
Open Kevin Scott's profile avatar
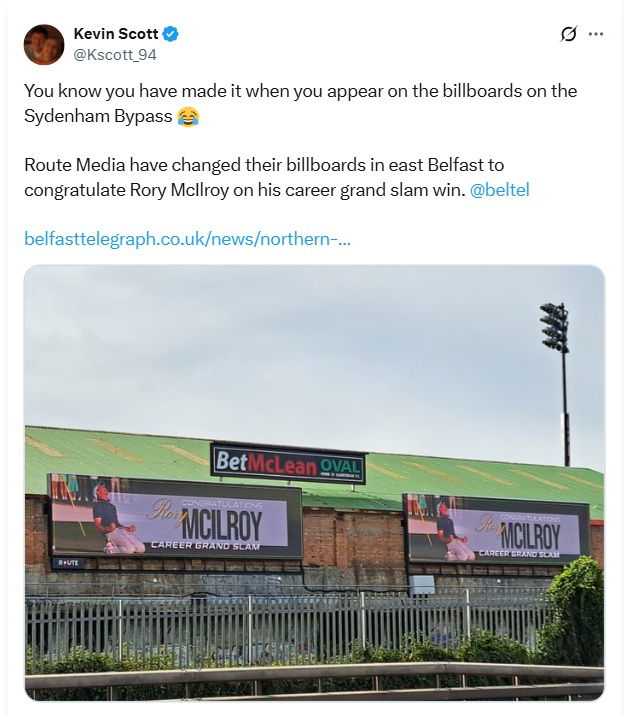tap(44, 45)
